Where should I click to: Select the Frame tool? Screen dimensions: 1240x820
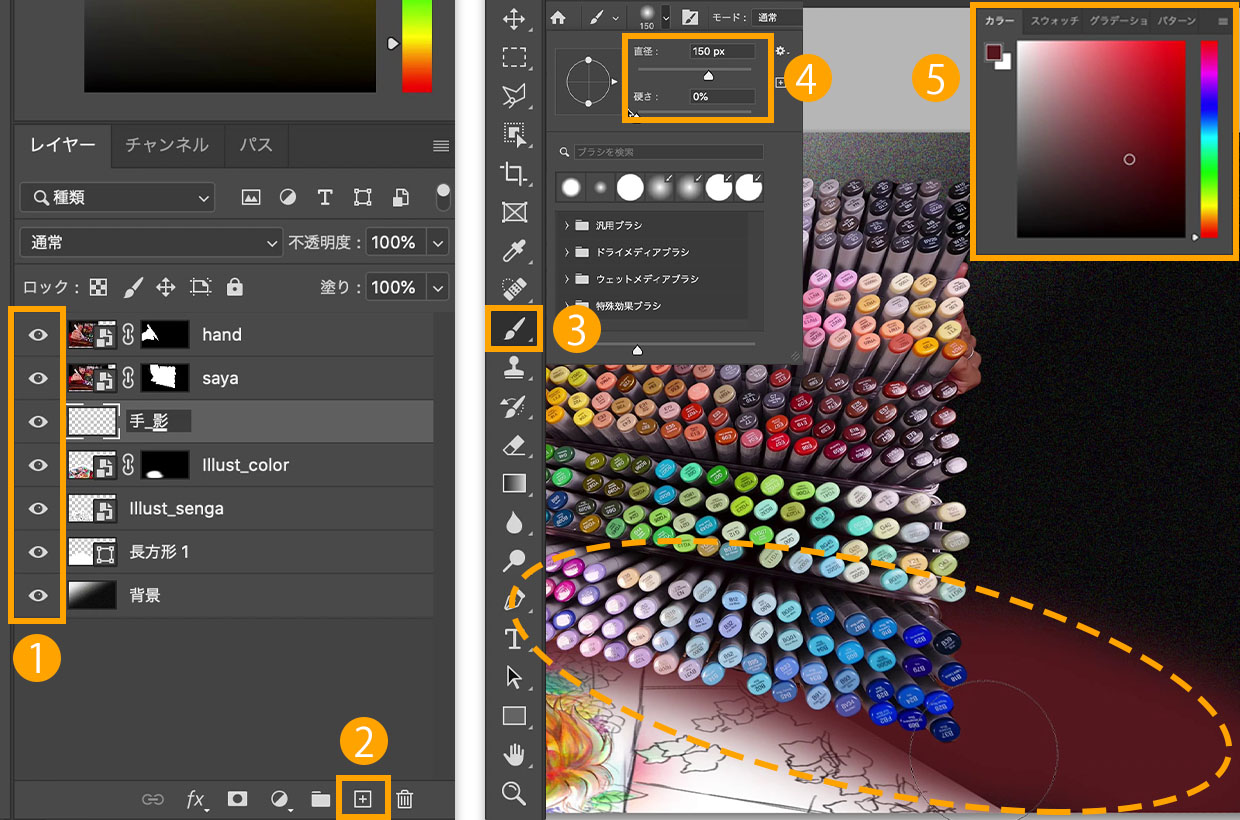[x=514, y=211]
